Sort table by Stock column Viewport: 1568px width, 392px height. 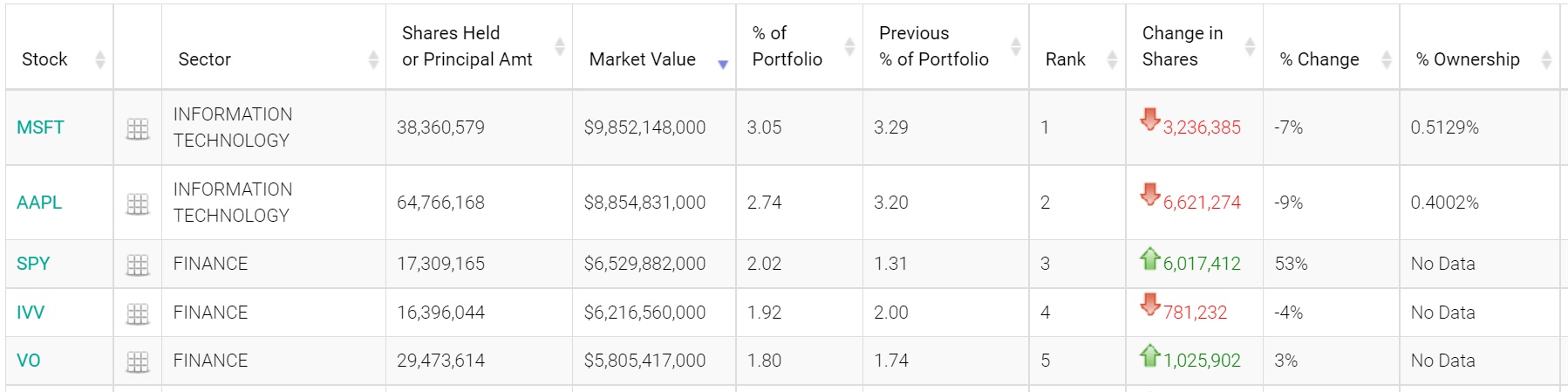point(44,59)
